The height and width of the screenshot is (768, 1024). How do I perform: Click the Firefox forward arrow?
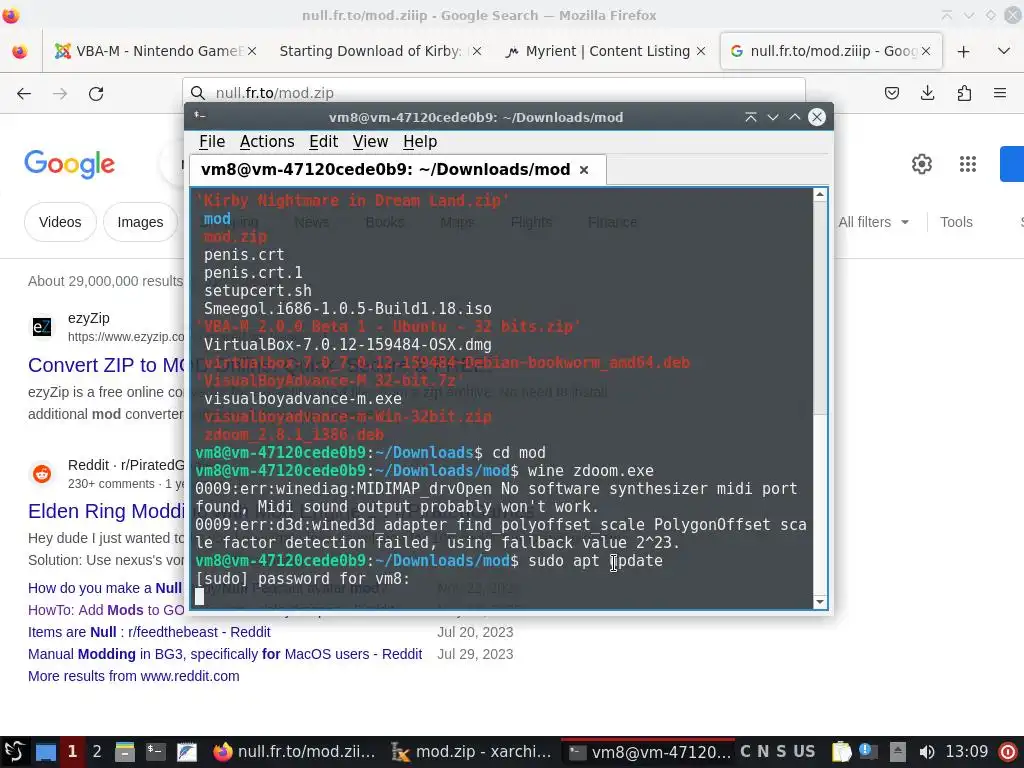pyautogui.click(x=60, y=93)
